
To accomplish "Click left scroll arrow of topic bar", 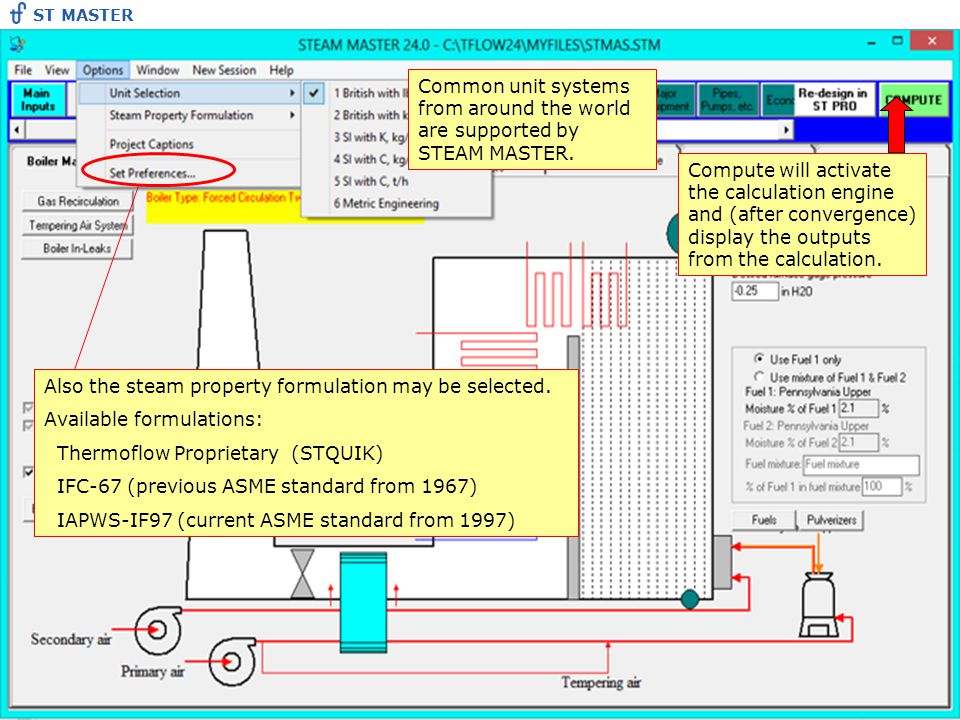I will point(17,130).
